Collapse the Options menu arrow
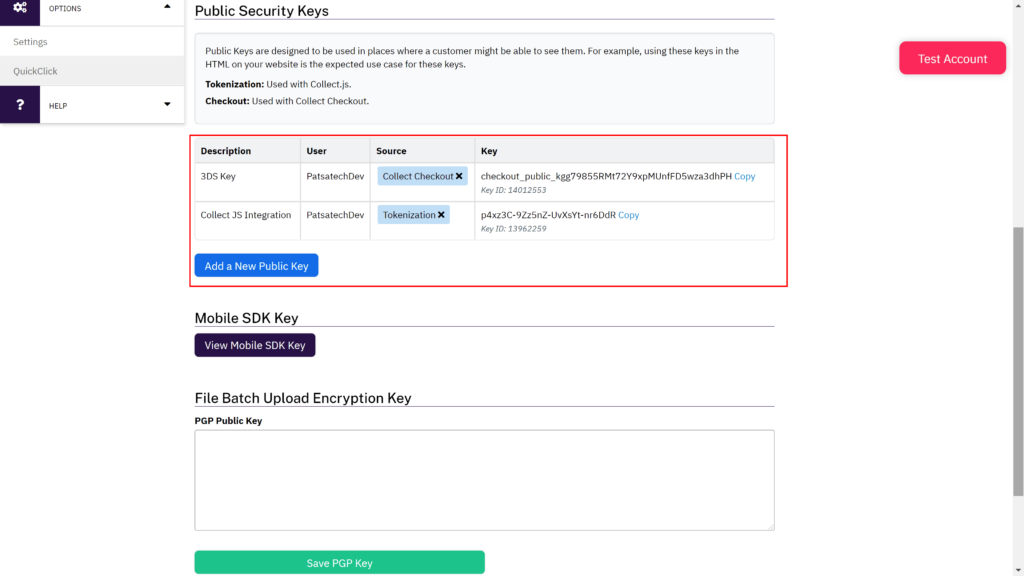 (167, 6)
